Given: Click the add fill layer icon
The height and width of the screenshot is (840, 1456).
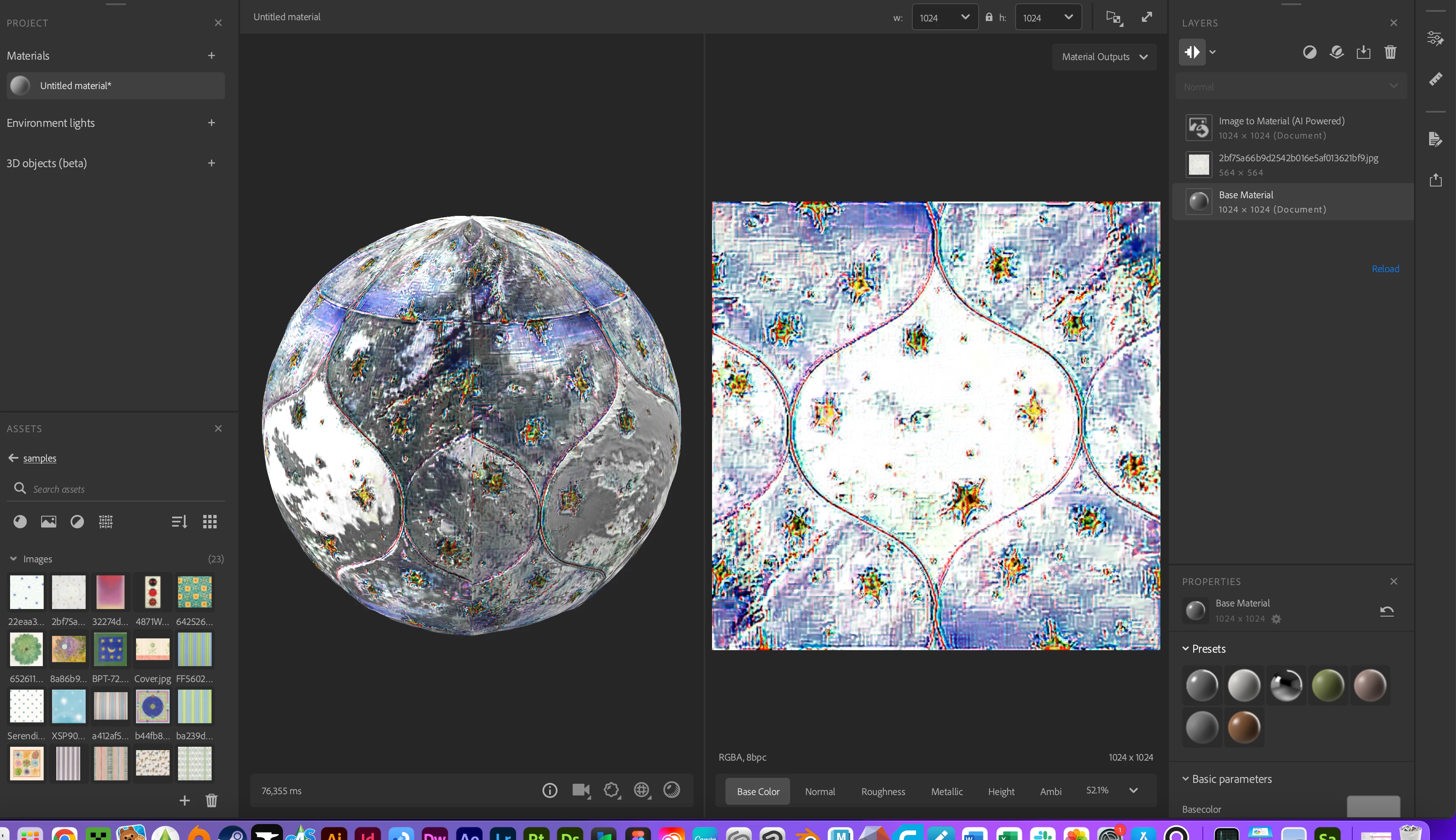Looking at the screenshot, I should pyautogui.click(x=1336, y=52).
